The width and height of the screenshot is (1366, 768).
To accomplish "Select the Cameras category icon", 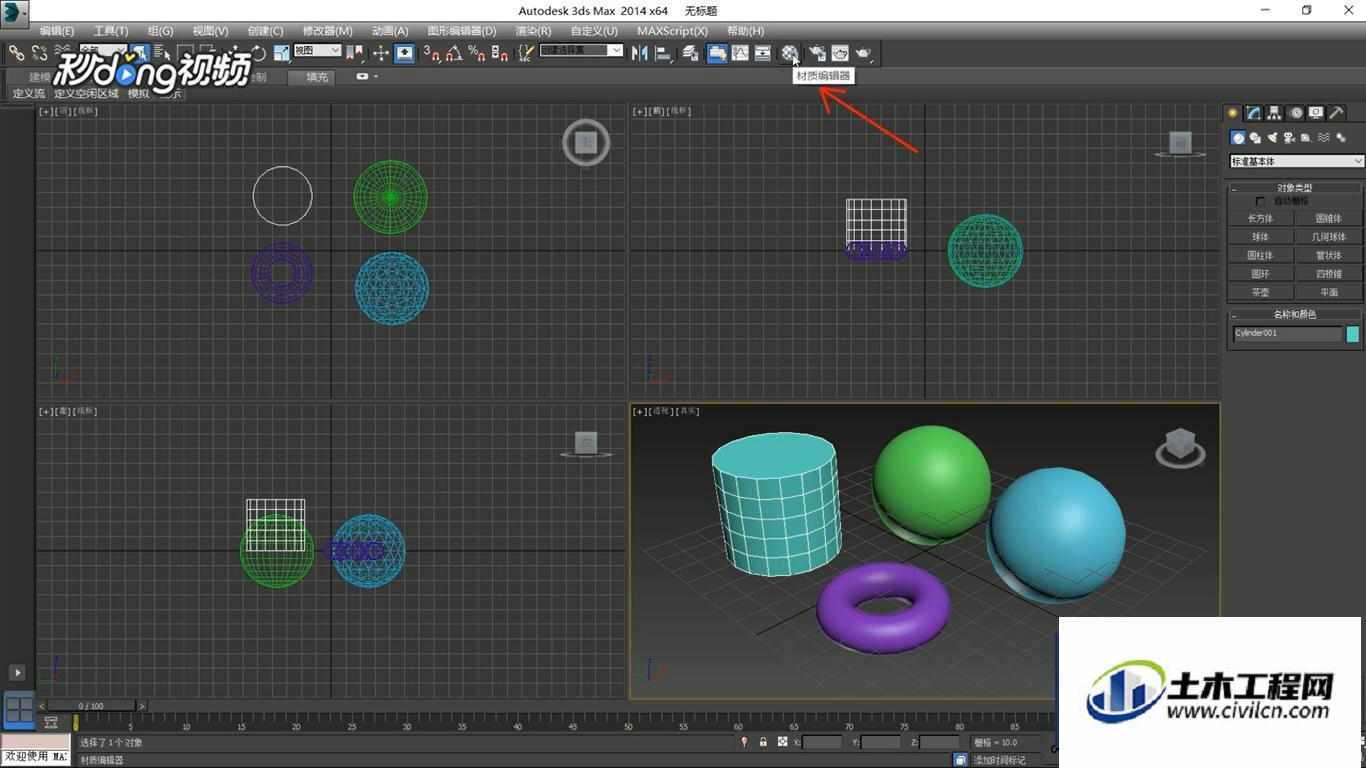I will coord(1289,138).
